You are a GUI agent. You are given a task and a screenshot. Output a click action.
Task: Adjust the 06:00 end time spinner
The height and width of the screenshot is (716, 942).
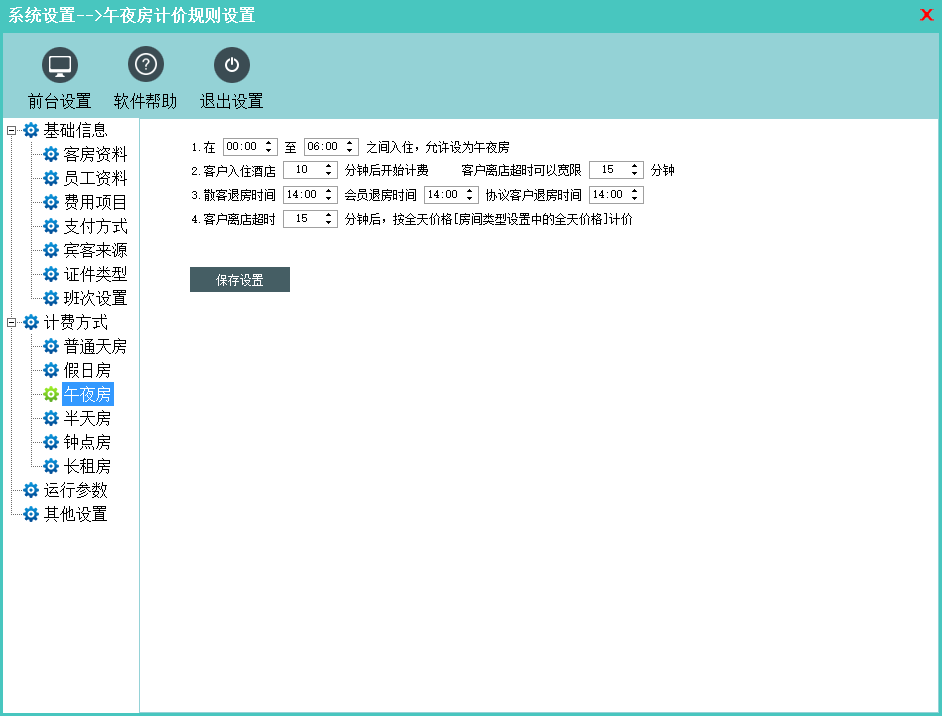point(350,147)
